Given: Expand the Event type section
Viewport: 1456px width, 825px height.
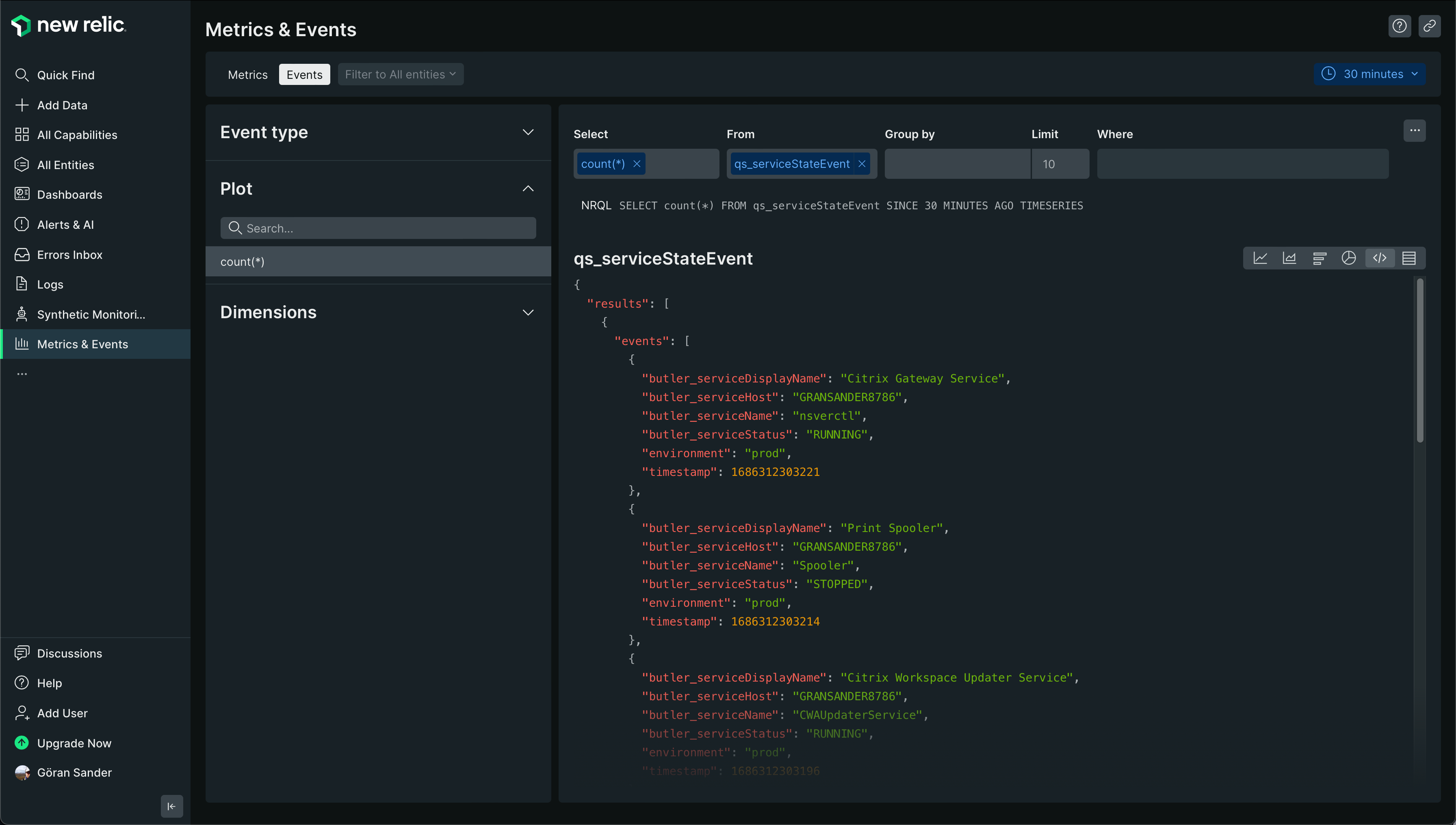Looking at the screenshot, I should pos(528,132).
